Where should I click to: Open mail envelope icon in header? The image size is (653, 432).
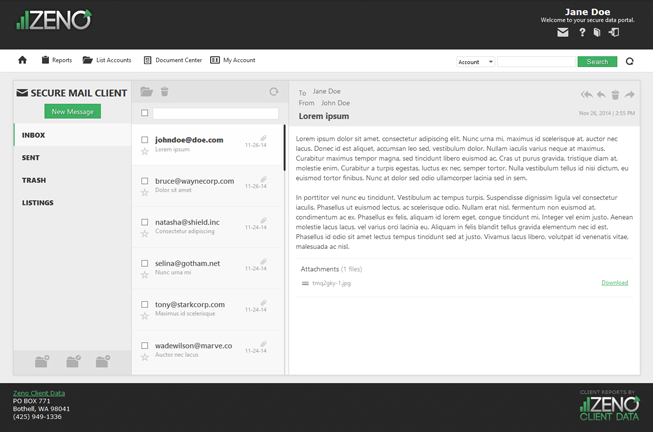click(x=563, y=33)
